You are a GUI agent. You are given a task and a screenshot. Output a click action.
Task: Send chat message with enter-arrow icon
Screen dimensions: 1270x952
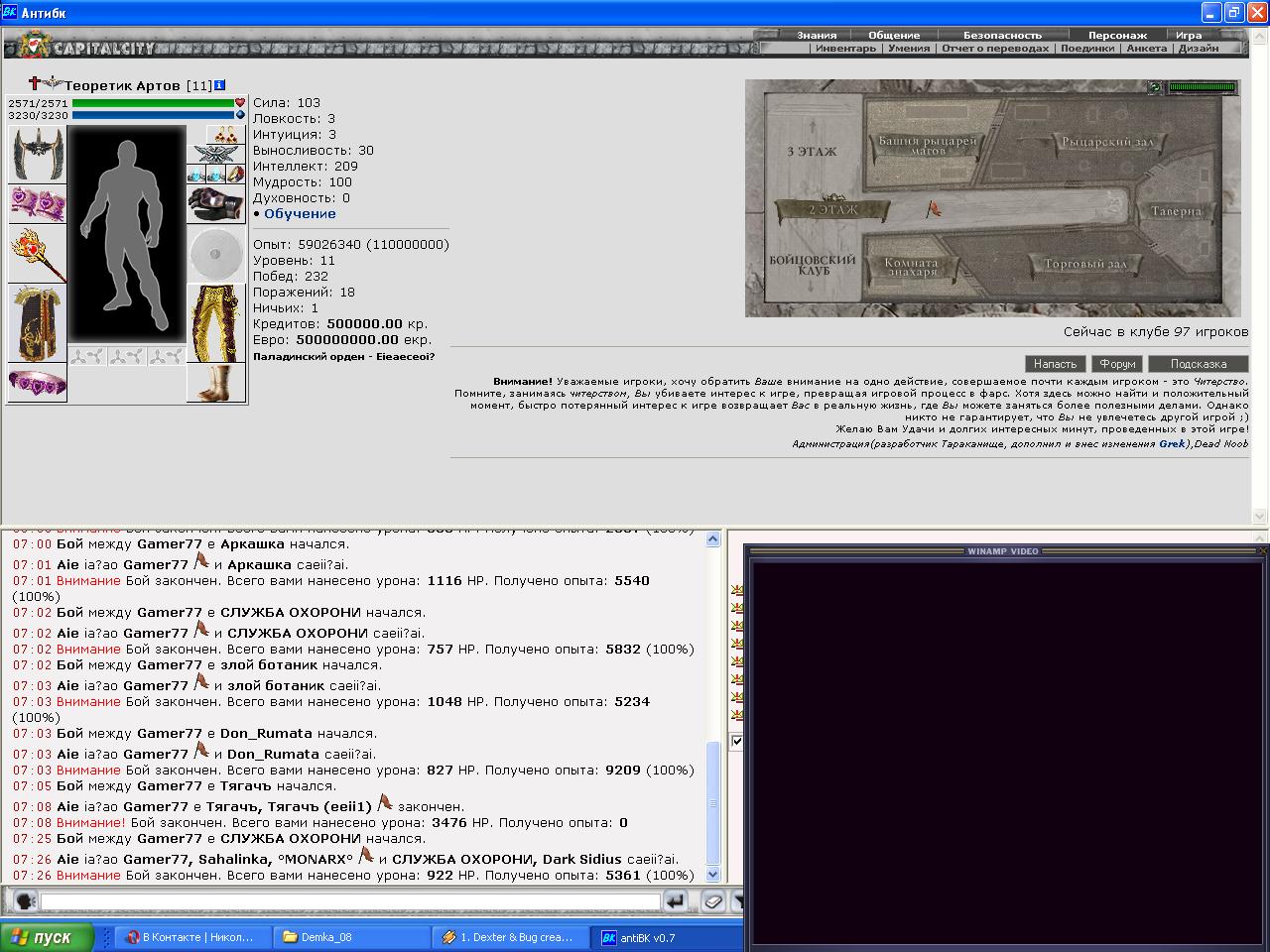675,900
